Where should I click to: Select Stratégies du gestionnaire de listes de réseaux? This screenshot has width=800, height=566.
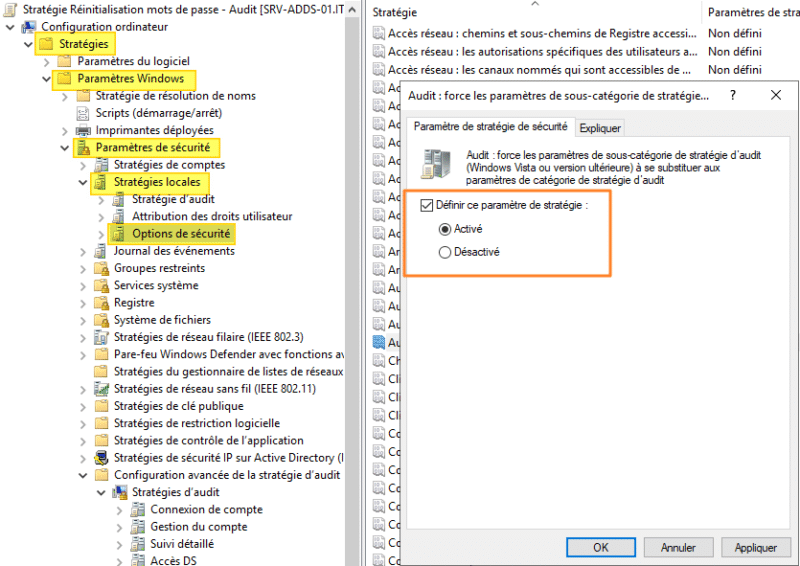point(229,372)
